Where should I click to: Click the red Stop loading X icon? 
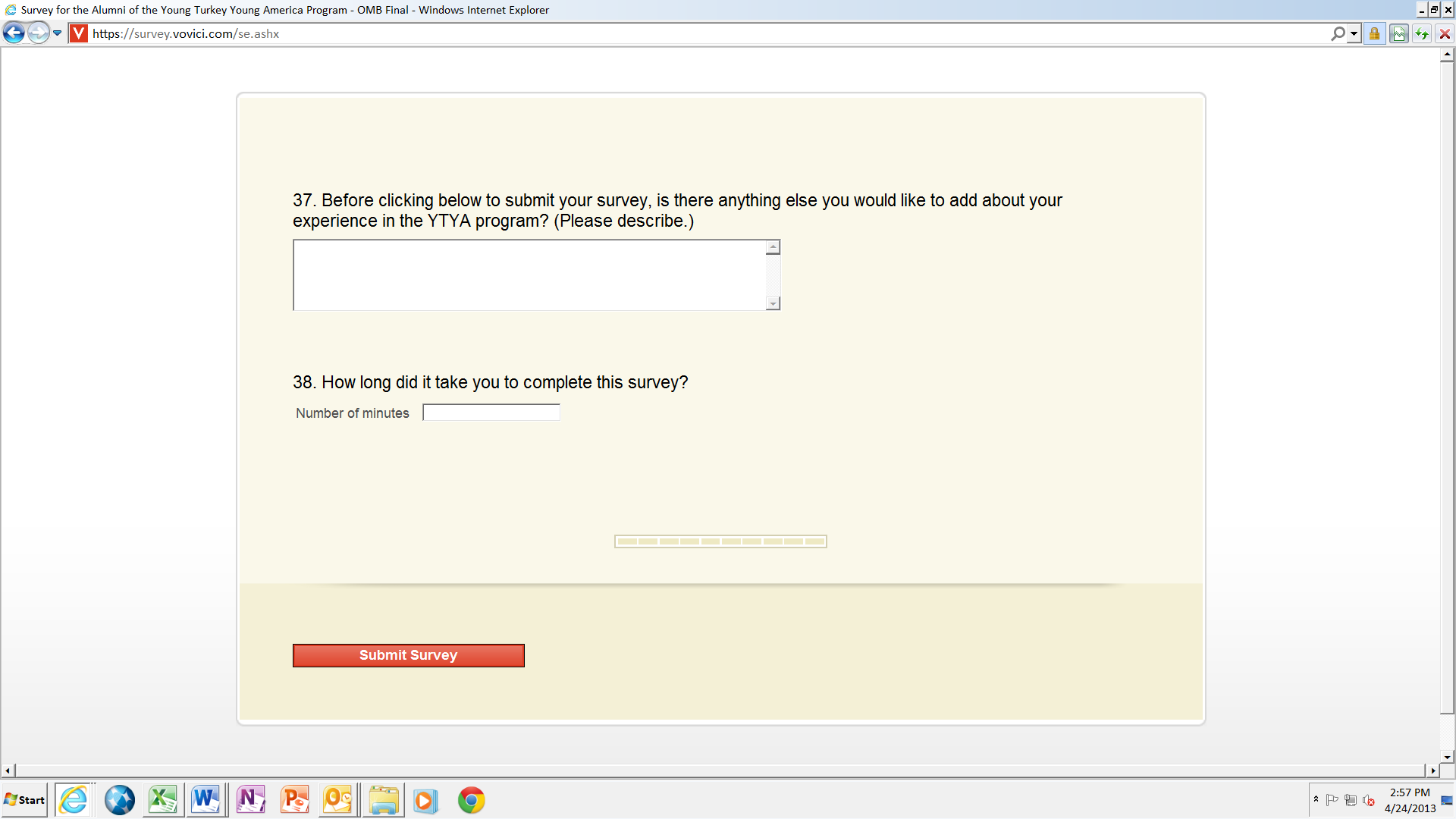(x=1445, y=34)
